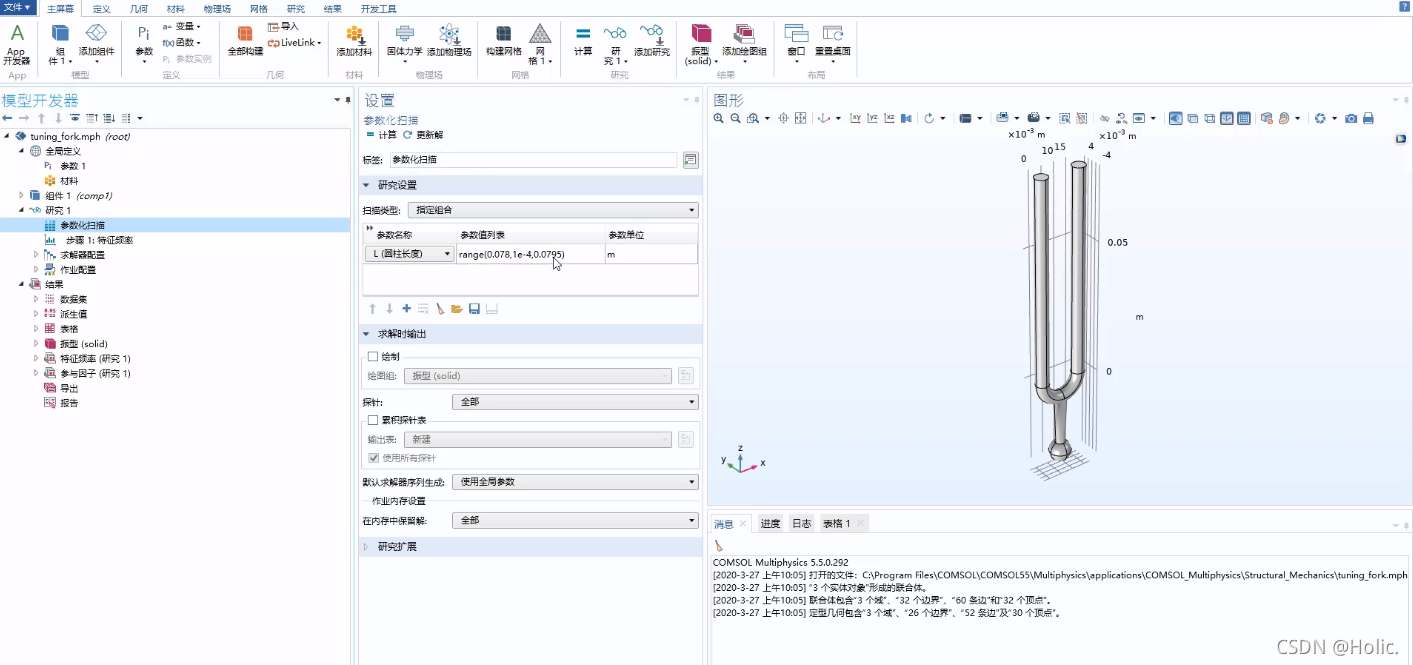Expand the 结果 node in model tree

[23, 284]
